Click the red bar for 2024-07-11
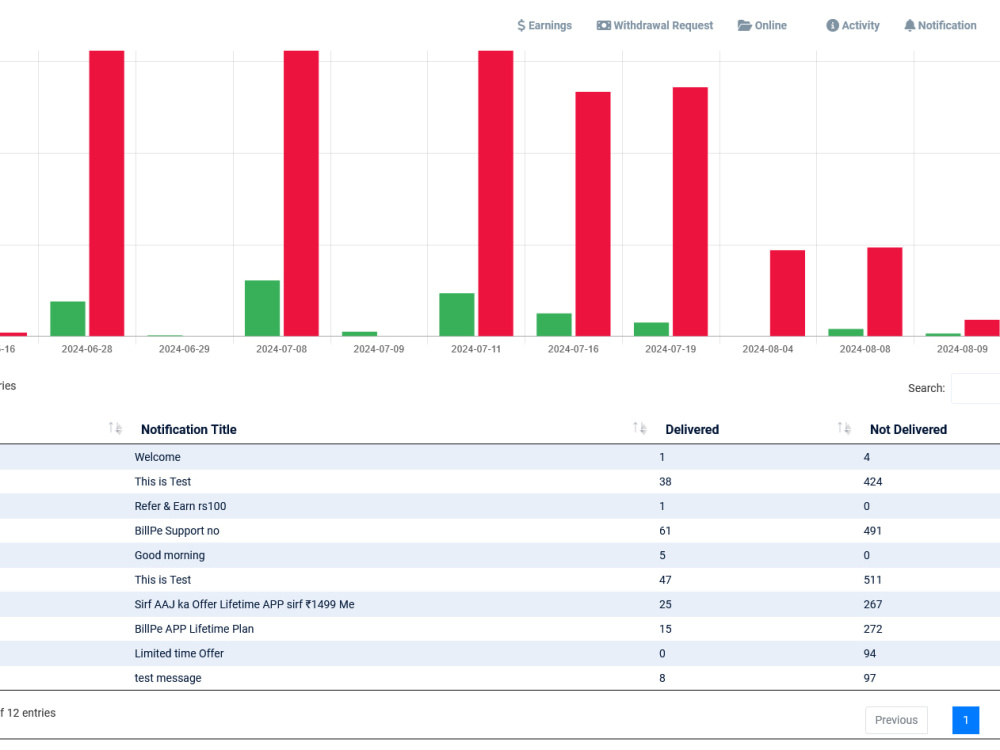 [496, 193]
